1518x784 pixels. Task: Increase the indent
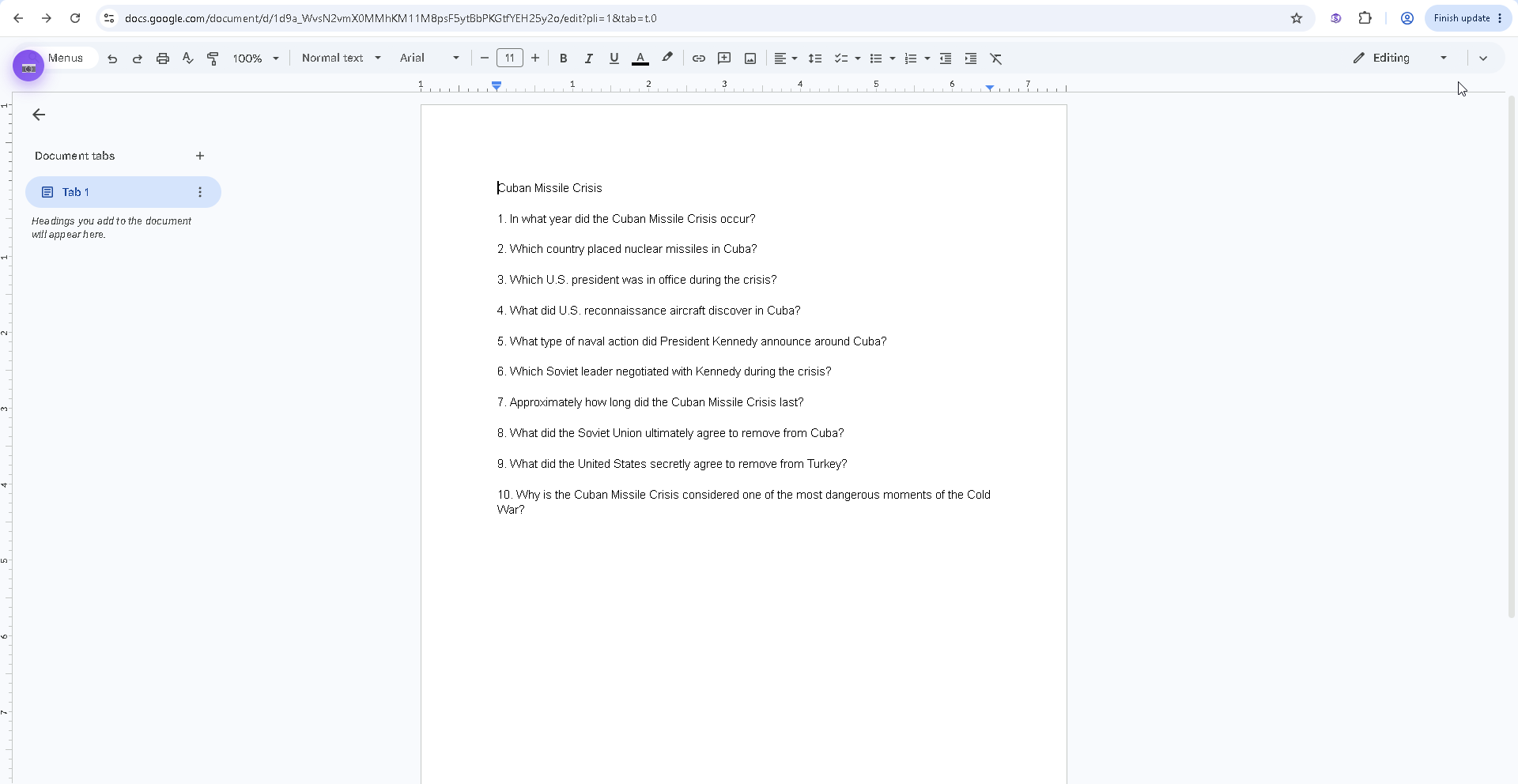[971, 58]
